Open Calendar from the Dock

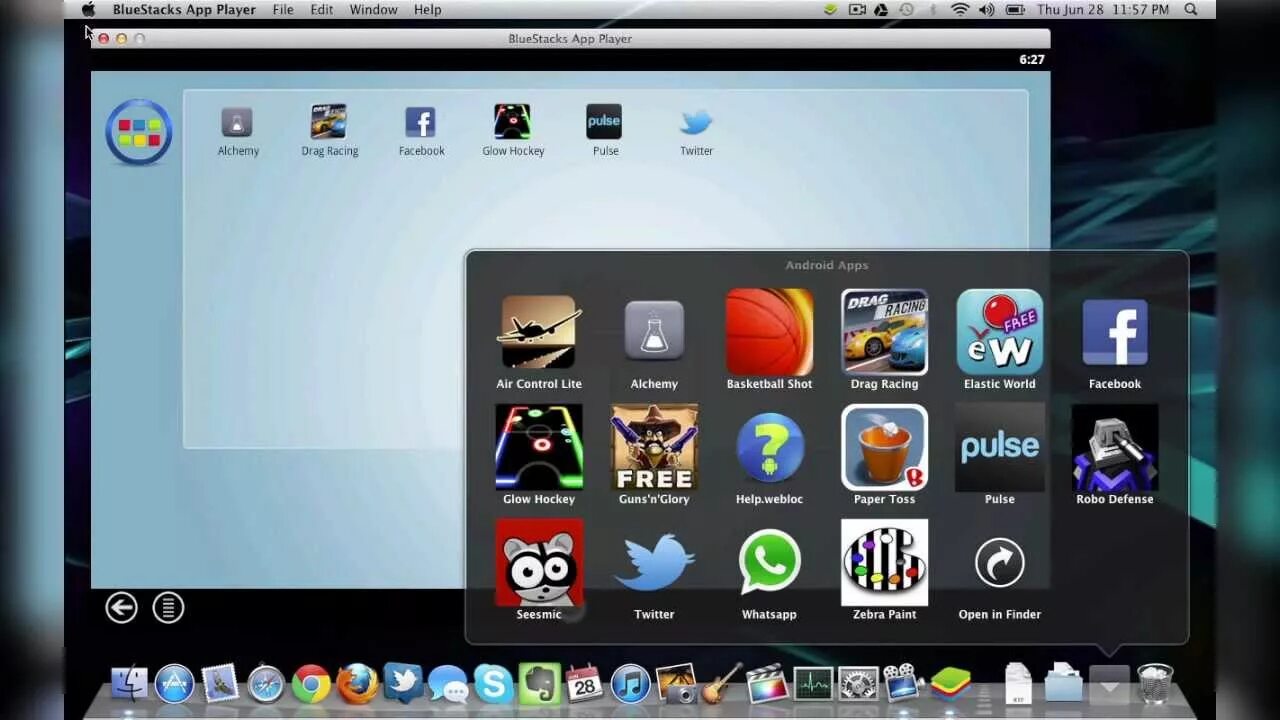(584, 683)
